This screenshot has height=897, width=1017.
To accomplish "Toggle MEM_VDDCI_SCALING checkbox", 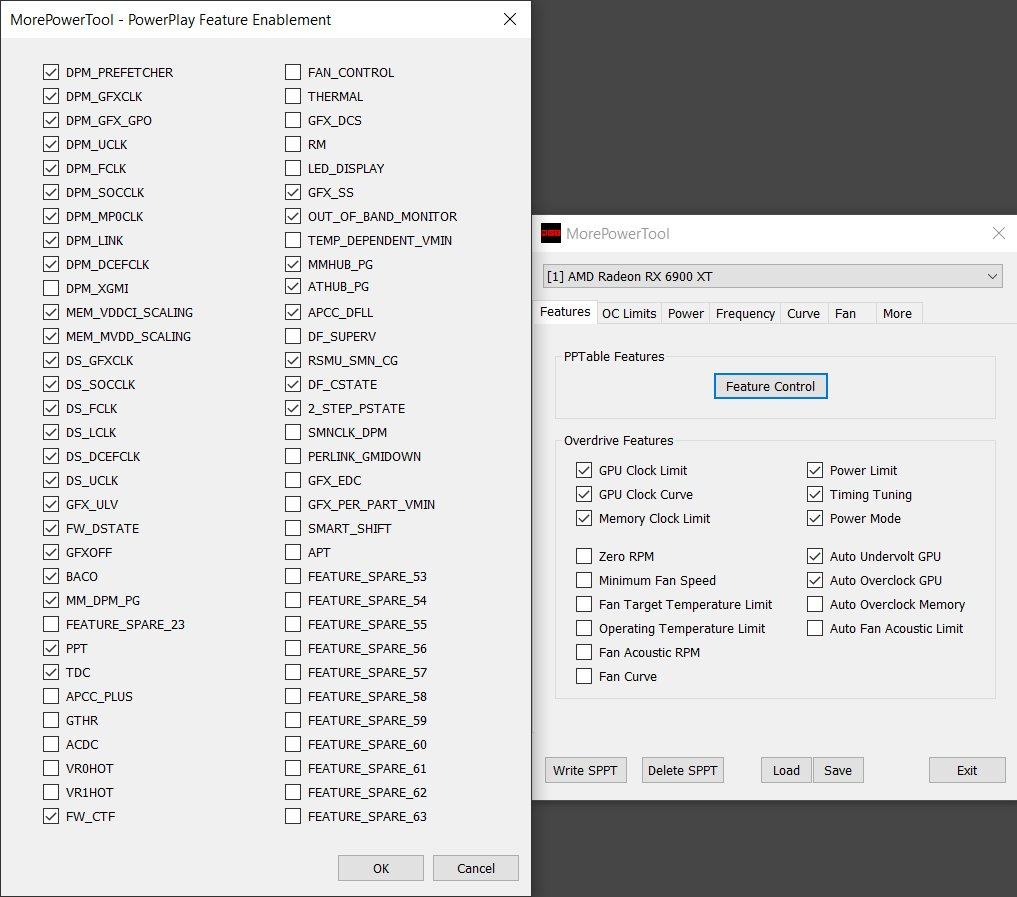I will click(51, 312).
